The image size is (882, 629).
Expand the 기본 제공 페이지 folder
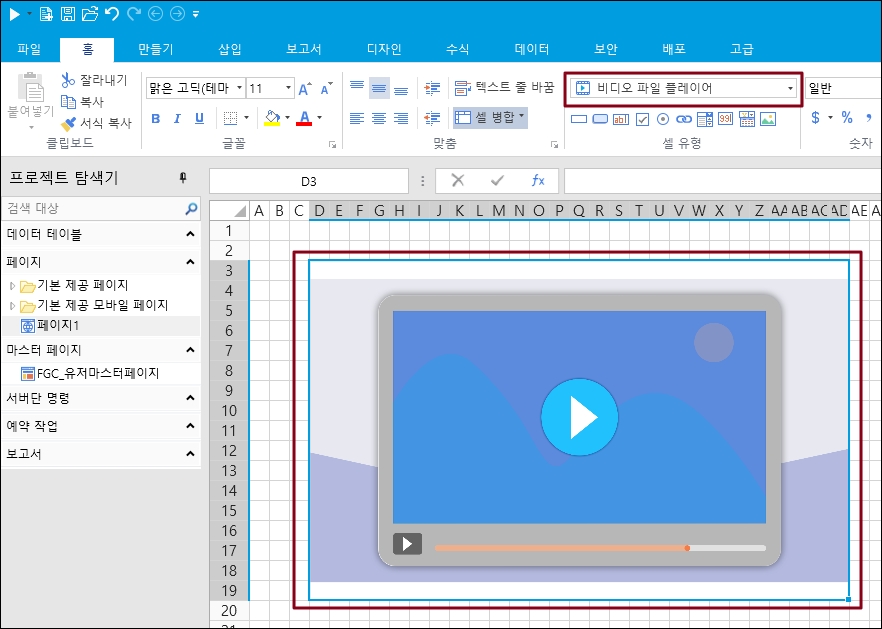[x=12, y=286]
